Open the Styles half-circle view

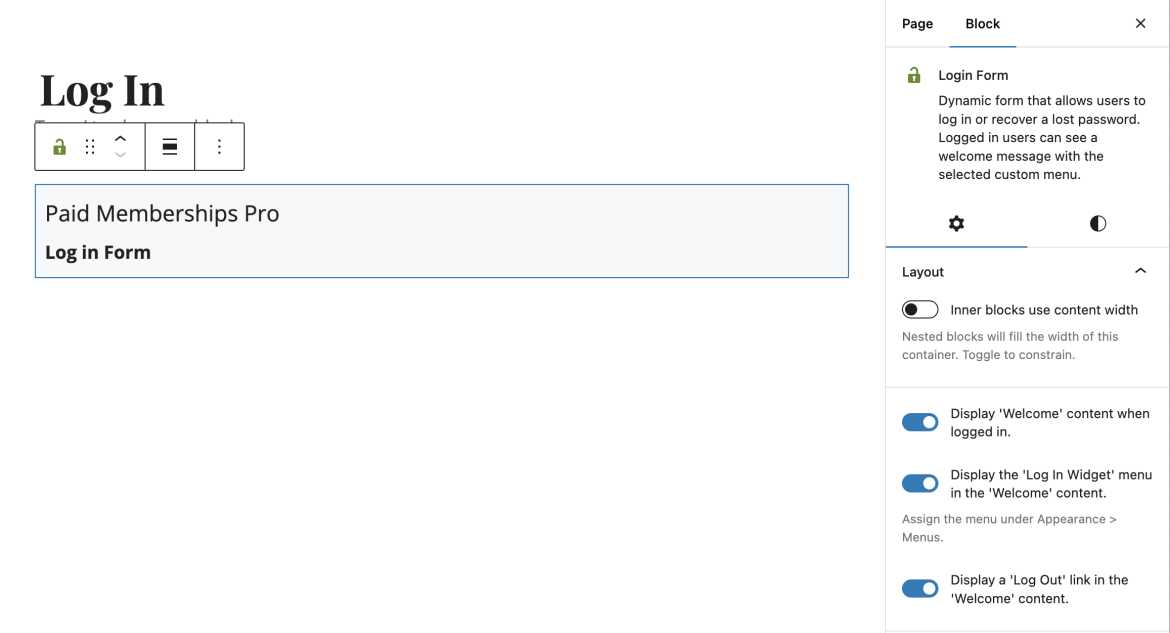click(1097, 224)
